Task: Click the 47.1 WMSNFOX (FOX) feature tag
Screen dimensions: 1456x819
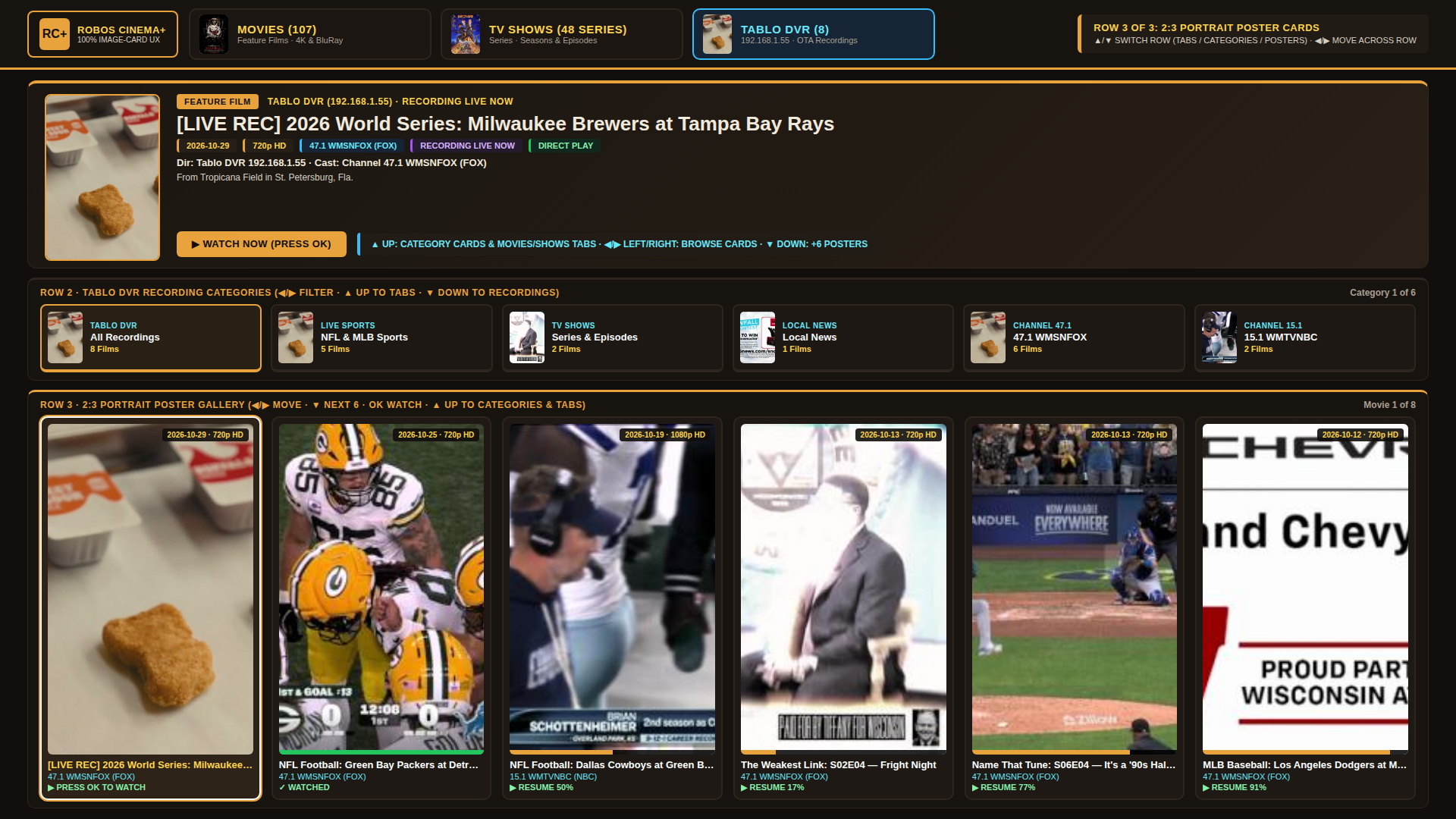Action: click(x=352, y=146)
